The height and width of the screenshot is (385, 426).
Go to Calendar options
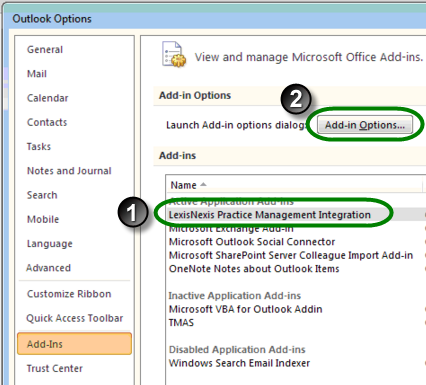coord(47,98)
